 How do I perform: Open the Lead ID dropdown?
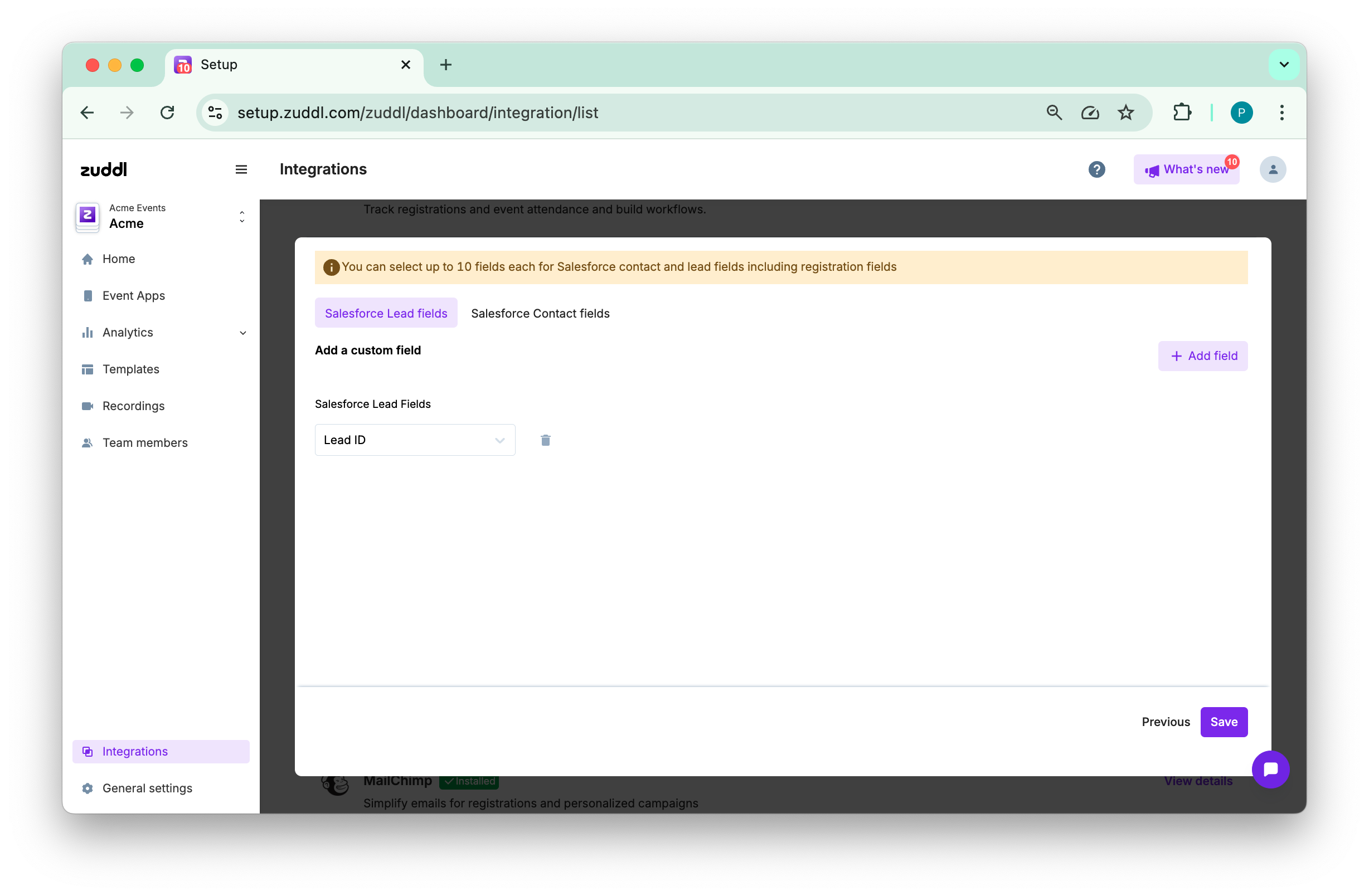click(x=414, y=440)
